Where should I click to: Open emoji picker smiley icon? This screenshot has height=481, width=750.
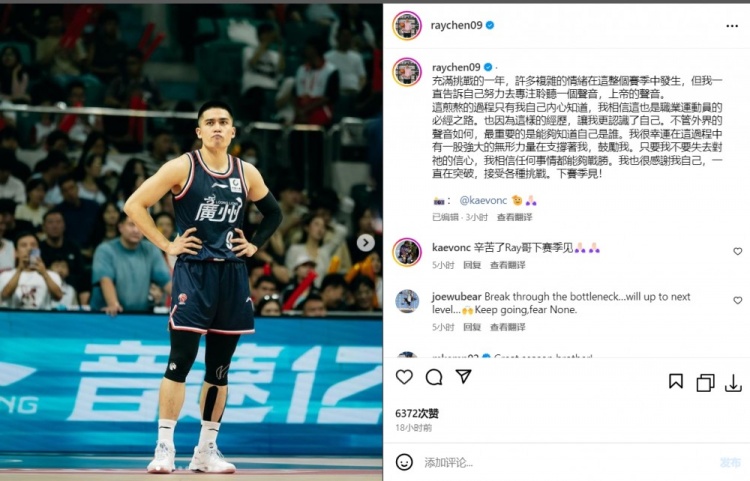404,462
